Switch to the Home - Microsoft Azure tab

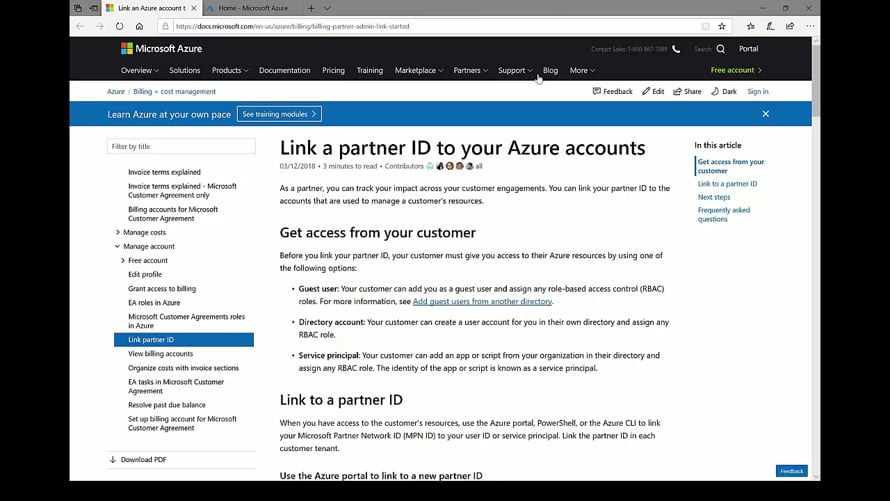(250, 8)
